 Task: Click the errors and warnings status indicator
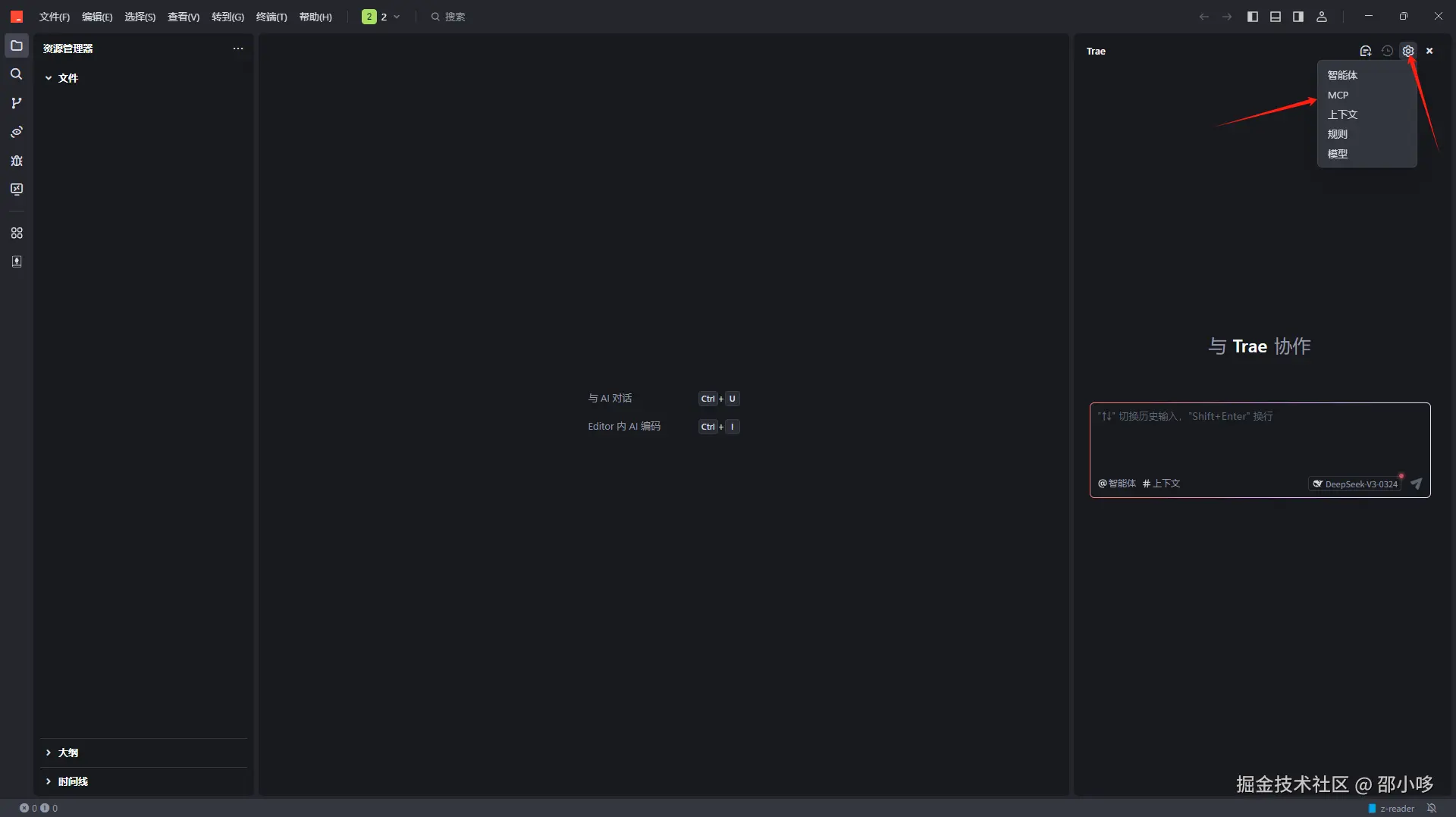pos(39,808)
